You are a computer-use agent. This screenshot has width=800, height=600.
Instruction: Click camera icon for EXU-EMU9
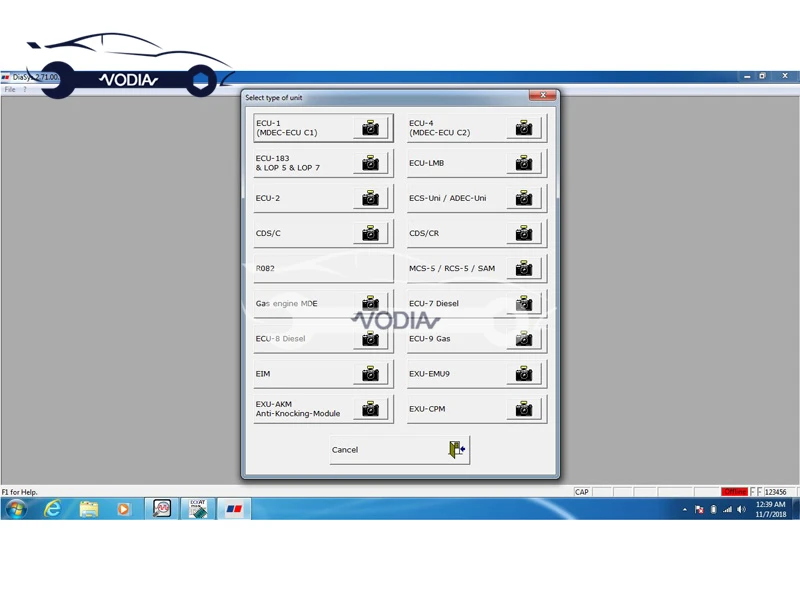tap(524, 373)
